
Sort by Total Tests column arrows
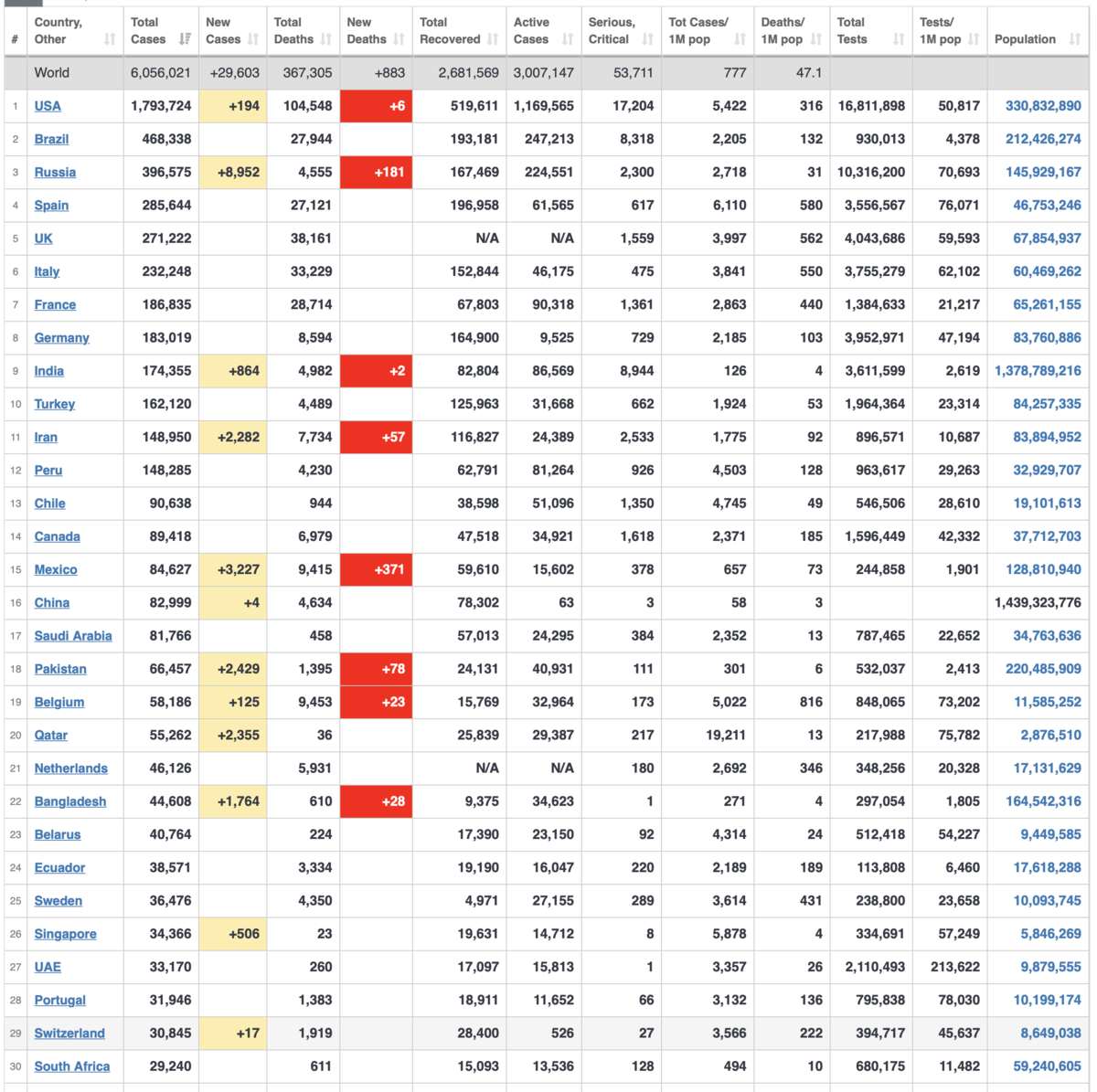pos(899,39)
